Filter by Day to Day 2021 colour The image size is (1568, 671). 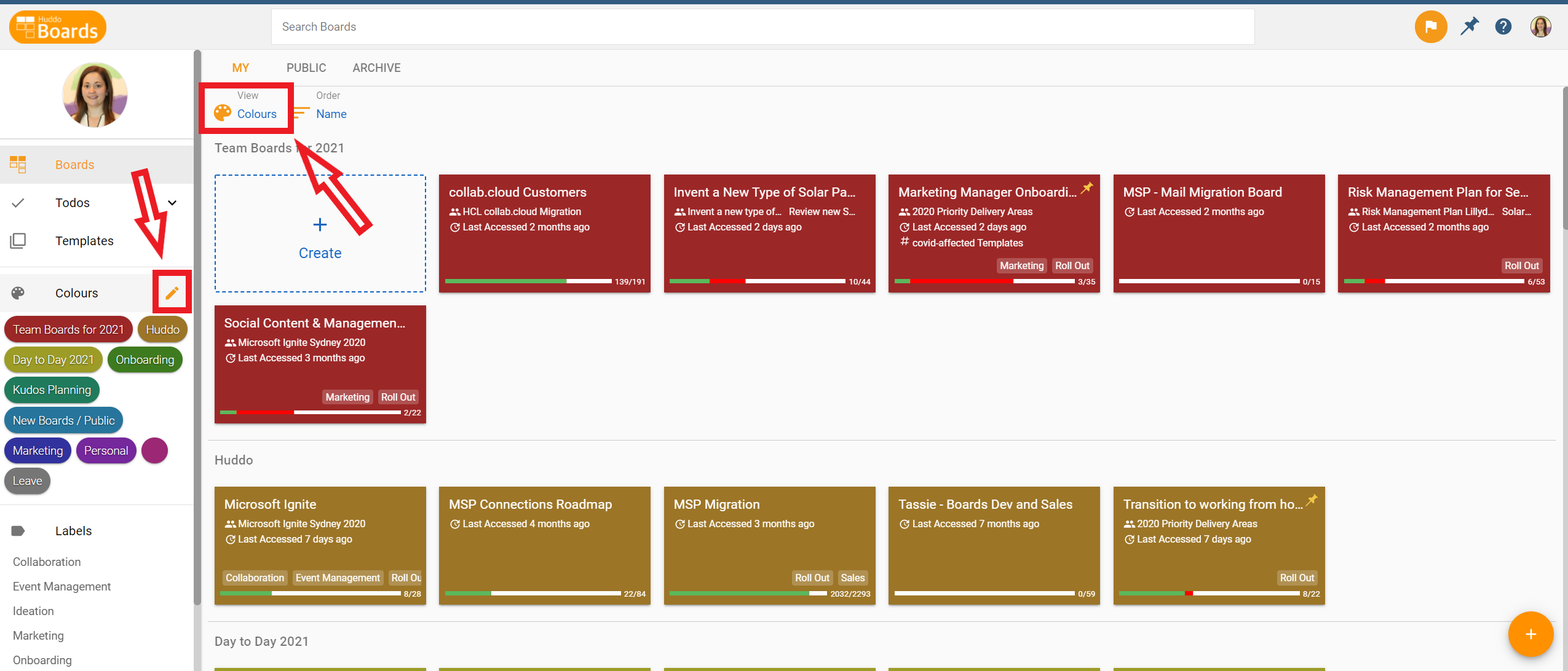click(x=53, y=359)
